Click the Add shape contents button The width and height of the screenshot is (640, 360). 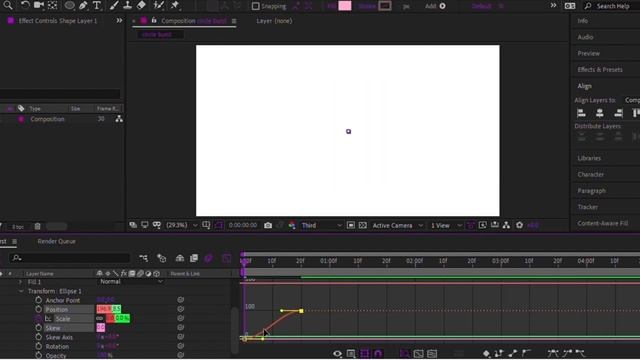coord(442,6)
